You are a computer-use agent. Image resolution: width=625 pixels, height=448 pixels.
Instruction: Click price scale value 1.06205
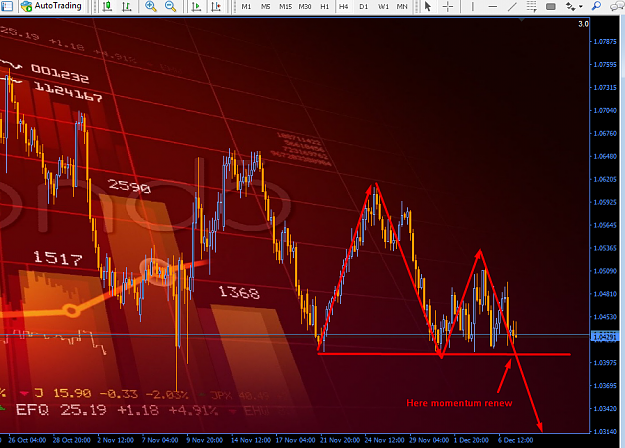605,179
